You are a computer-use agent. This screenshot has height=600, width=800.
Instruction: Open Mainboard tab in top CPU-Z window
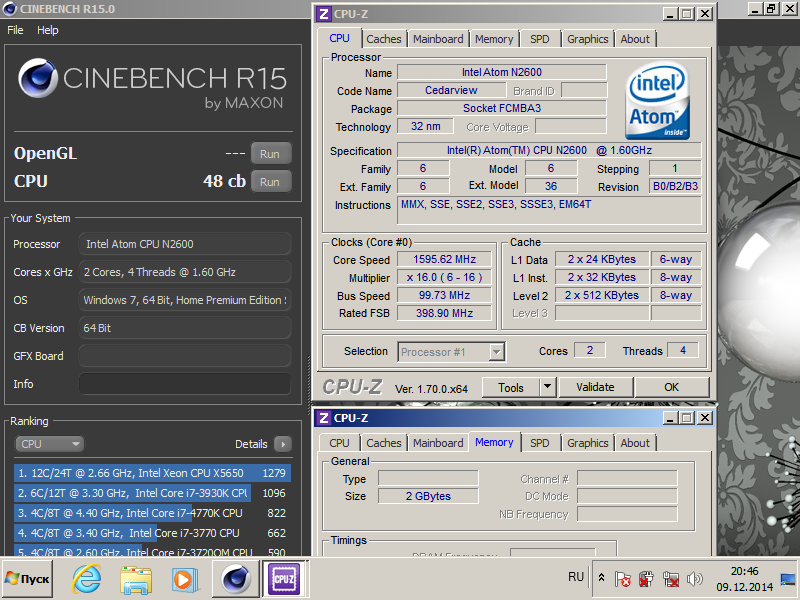(438, 39)
